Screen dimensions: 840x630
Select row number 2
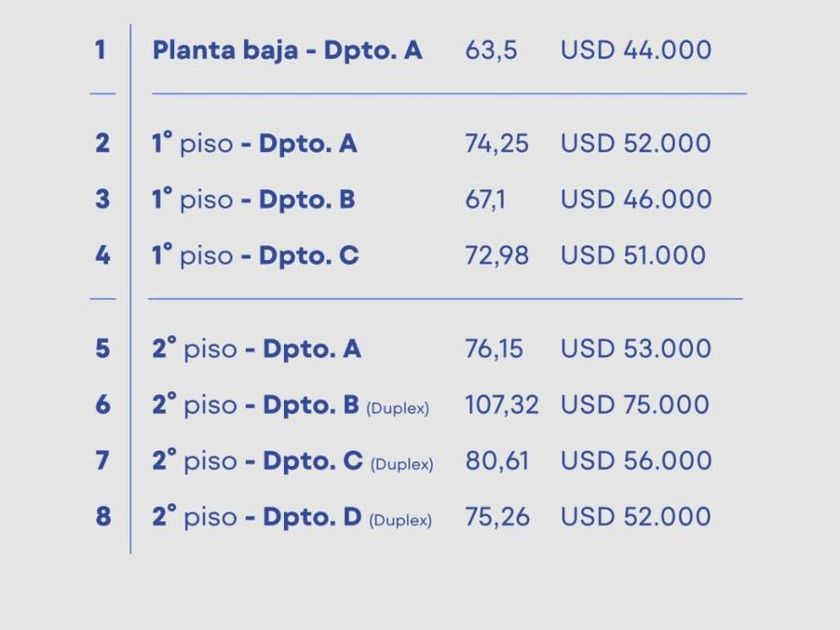[x=102, y=143]
